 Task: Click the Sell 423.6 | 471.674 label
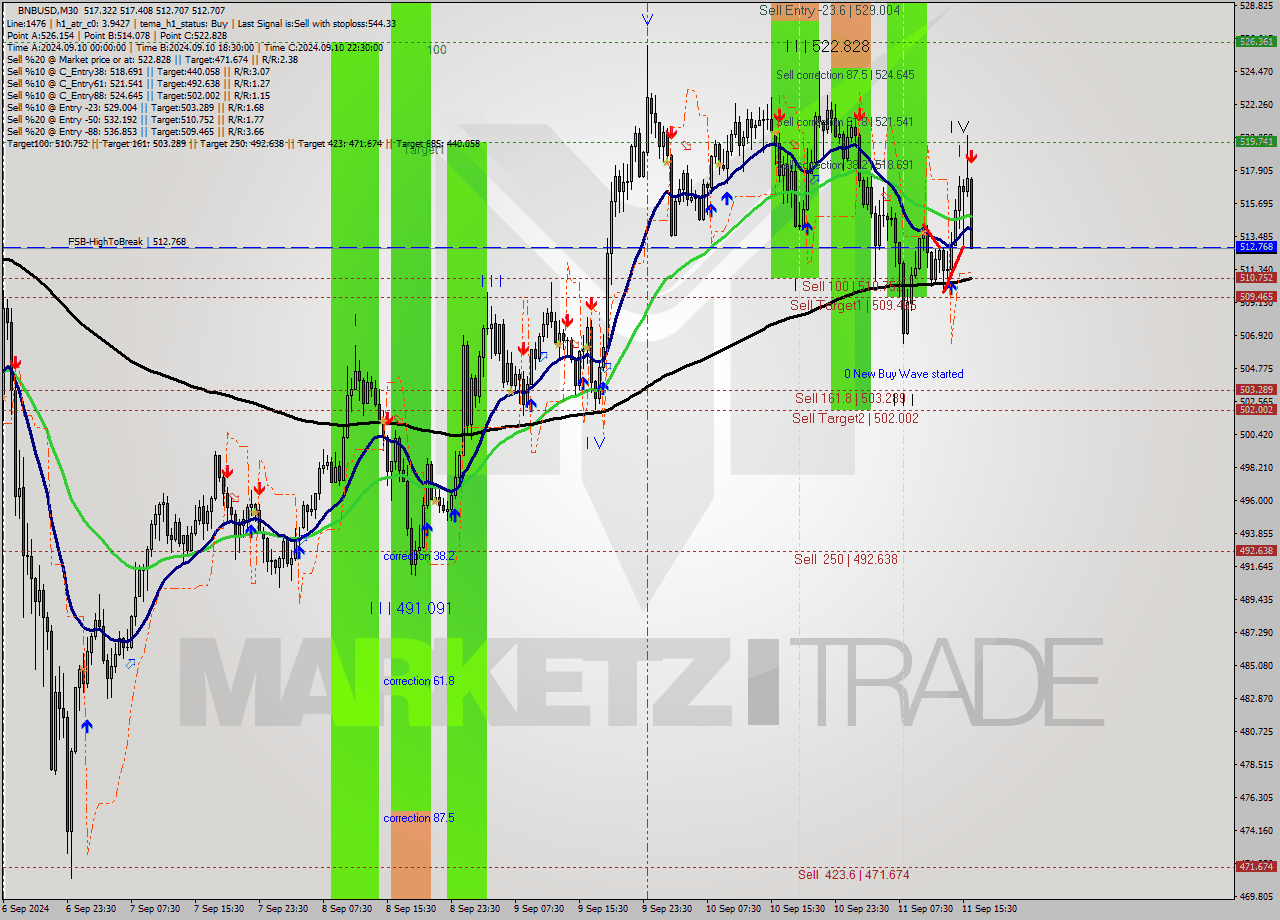854,875
